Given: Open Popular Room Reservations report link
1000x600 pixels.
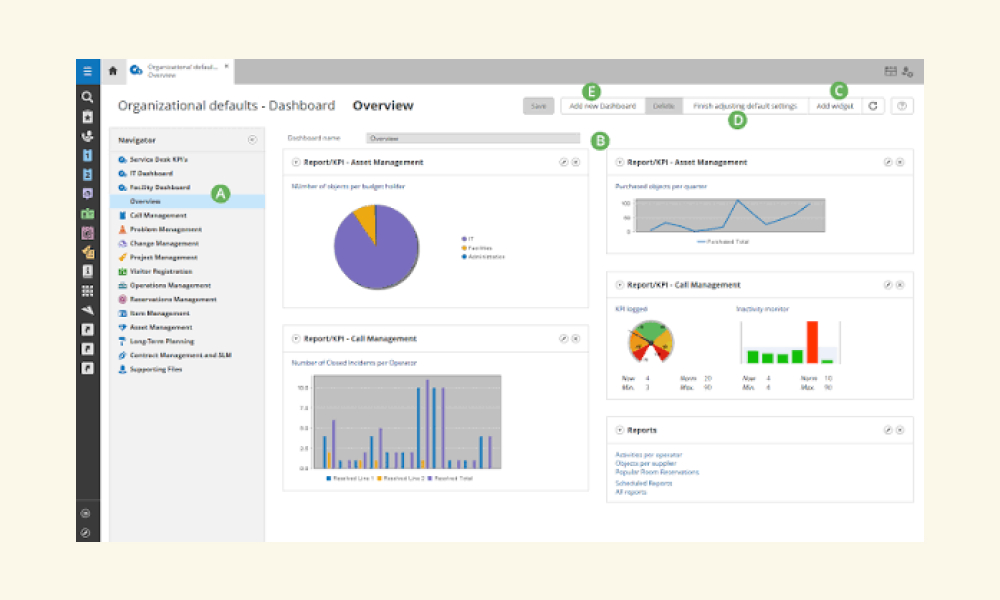Looking at the screenshot, I should coord(657,472).
